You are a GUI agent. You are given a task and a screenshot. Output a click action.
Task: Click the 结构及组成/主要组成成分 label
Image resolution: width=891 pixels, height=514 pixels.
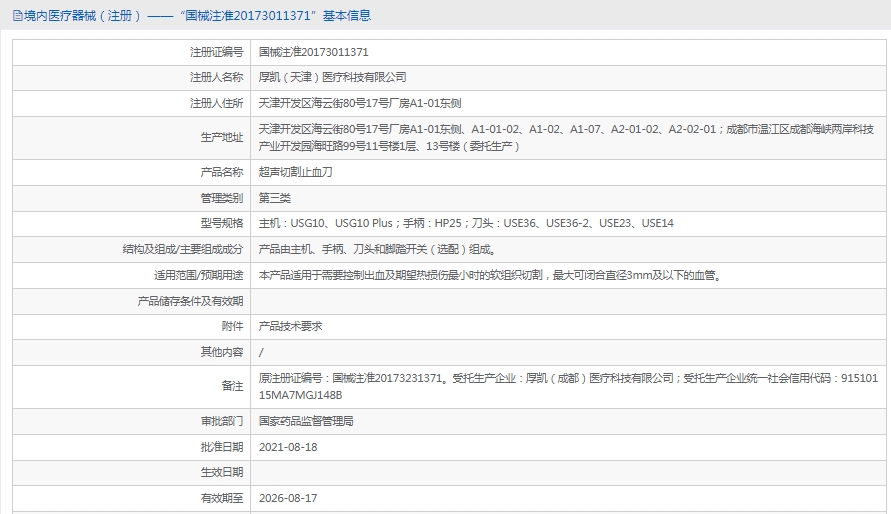[x=182, y=249]
